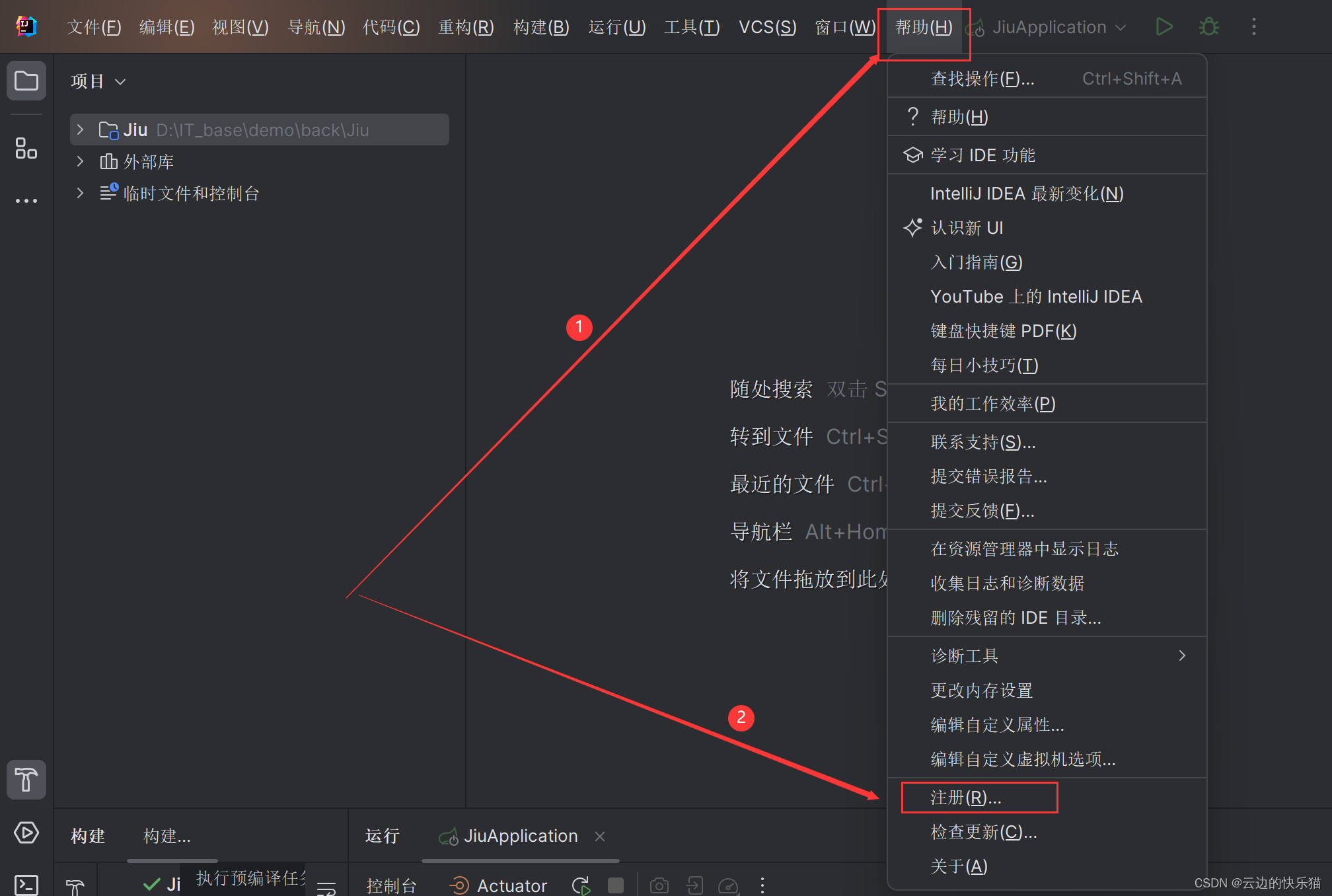This screenshot has height=896, width=1332.
Task: Open the Build hammer tool window
Action: pos(26,780)
